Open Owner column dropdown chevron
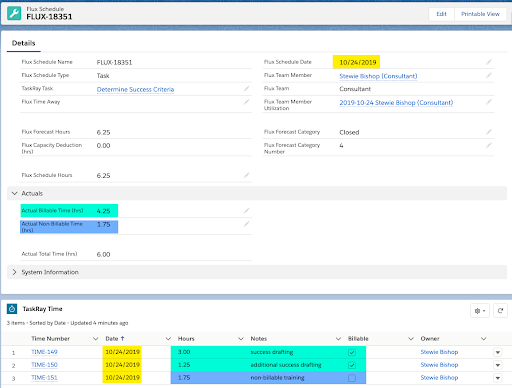Viewport: 512px width, 388px height. click(483, 339)
